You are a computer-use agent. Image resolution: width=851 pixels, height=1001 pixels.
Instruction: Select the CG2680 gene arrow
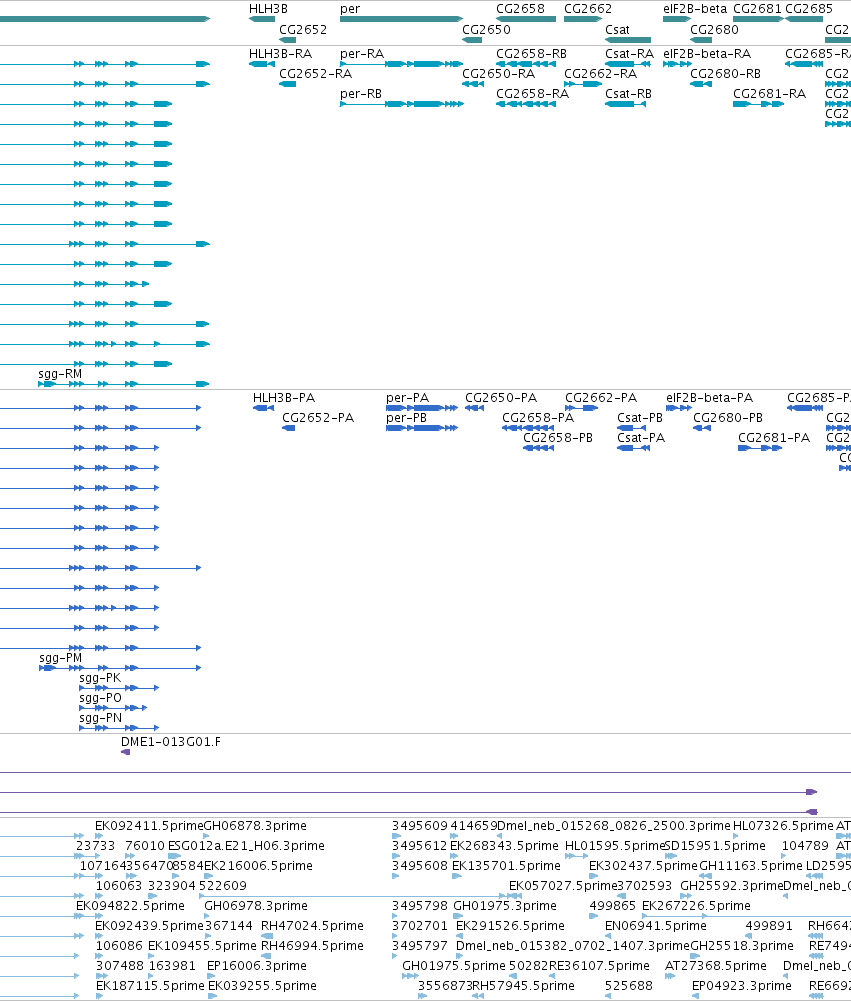pyautogui.click(x=701, y=40)
